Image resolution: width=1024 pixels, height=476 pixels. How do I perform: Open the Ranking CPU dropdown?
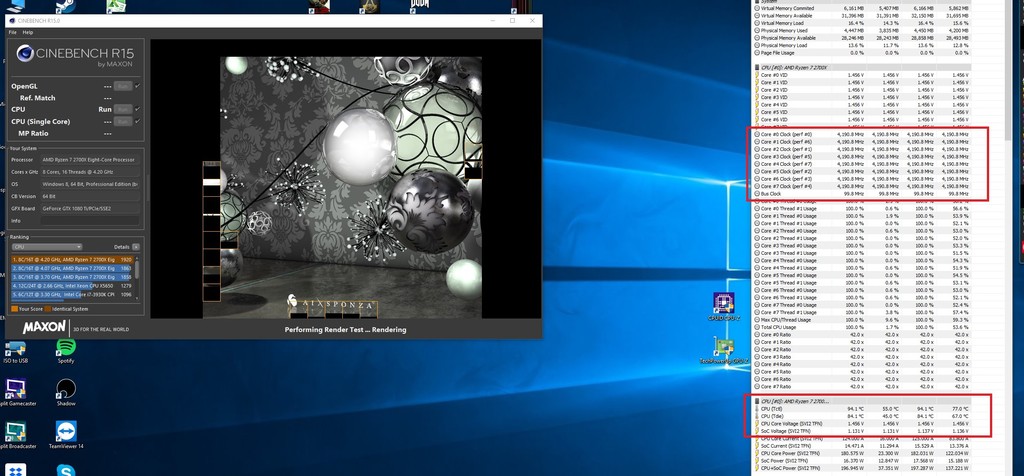pos(46,247)
